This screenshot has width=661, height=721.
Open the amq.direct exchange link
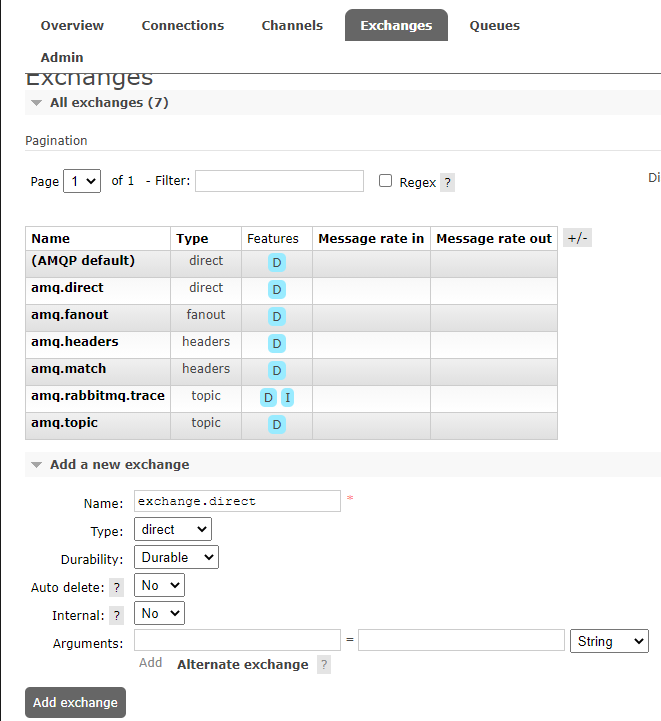(x=67, y=288)
